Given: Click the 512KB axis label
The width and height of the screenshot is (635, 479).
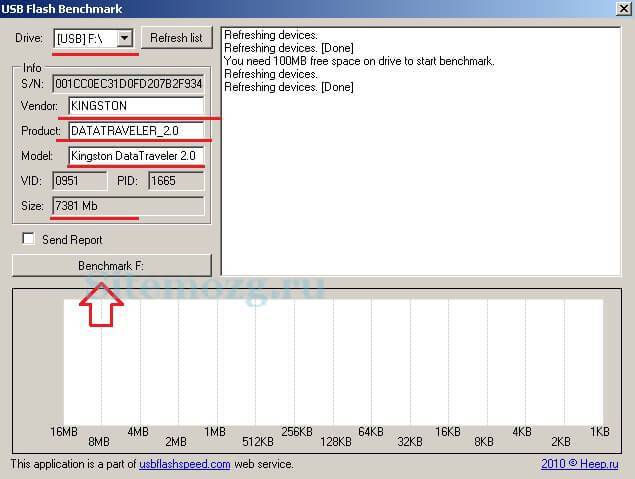Looking at the screenshot, I should [x=258, y=441].
